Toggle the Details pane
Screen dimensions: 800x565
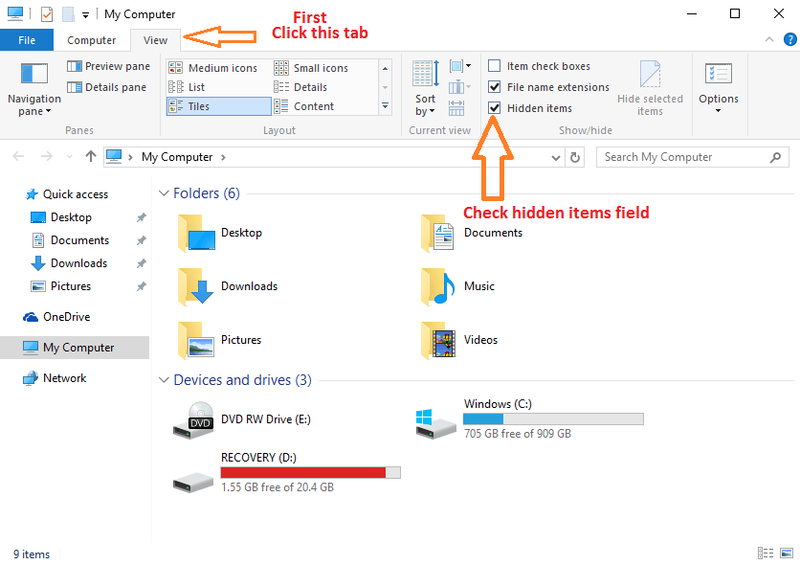(107, 87)
